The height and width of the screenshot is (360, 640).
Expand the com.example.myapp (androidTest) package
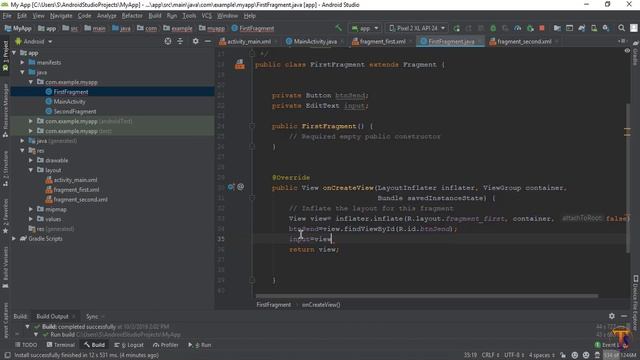31,121
